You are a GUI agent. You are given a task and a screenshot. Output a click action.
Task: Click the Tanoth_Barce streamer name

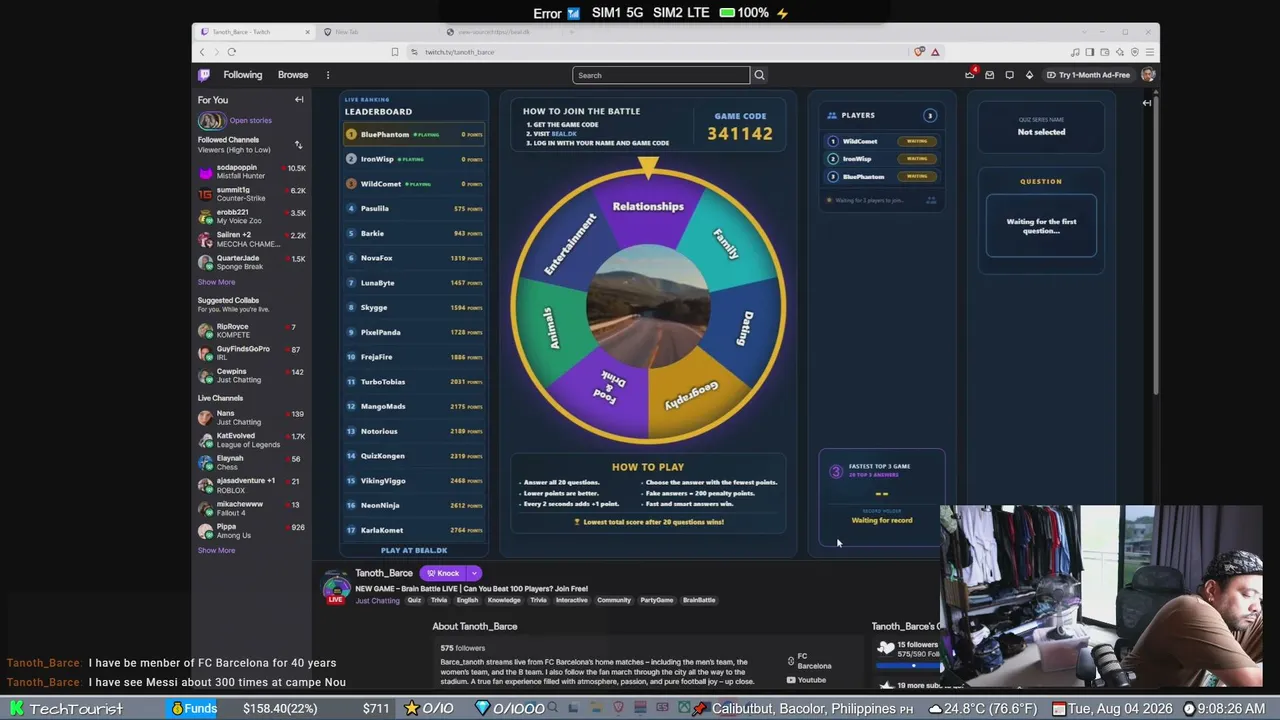pos(384,573)
